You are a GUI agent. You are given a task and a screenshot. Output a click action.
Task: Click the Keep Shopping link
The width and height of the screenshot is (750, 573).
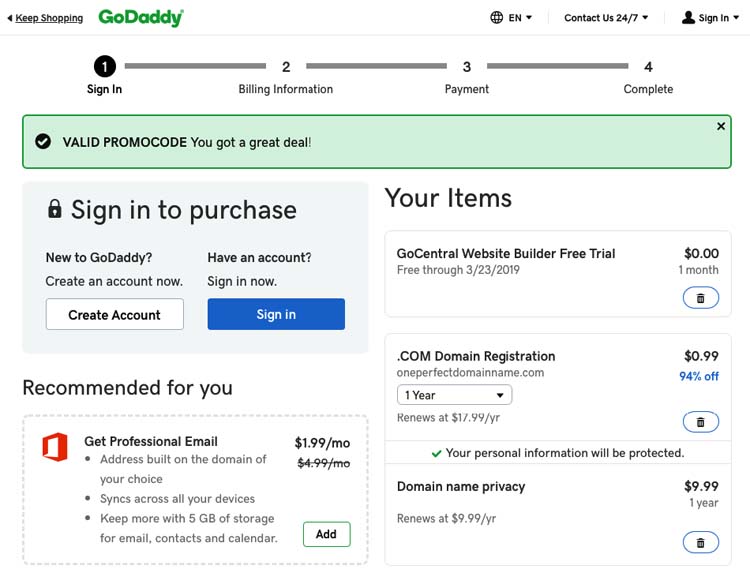48,18
